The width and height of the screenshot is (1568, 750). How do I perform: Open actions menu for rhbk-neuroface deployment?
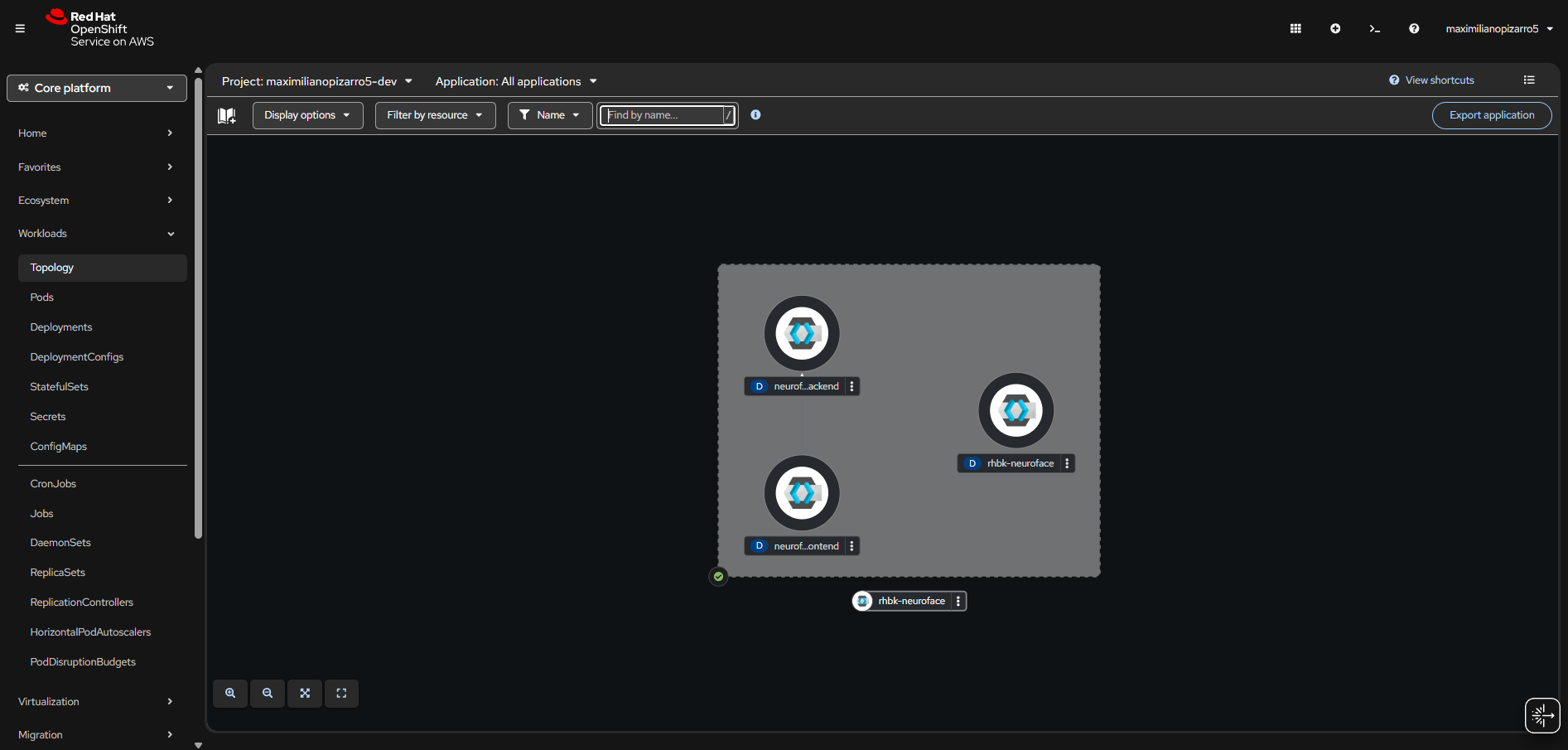1066,463
